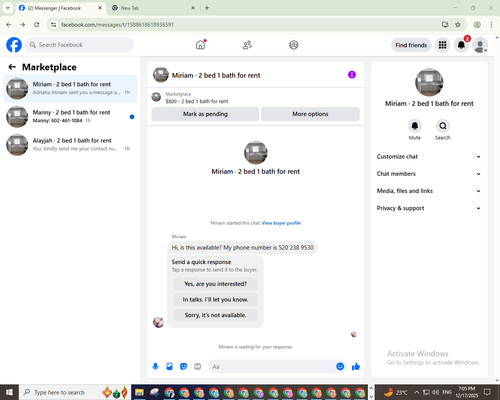The height and width of the screenshot is (400, 500).
Task: Open Manny - 2 bed 1 bath conversation
Action: click(70, 117)
